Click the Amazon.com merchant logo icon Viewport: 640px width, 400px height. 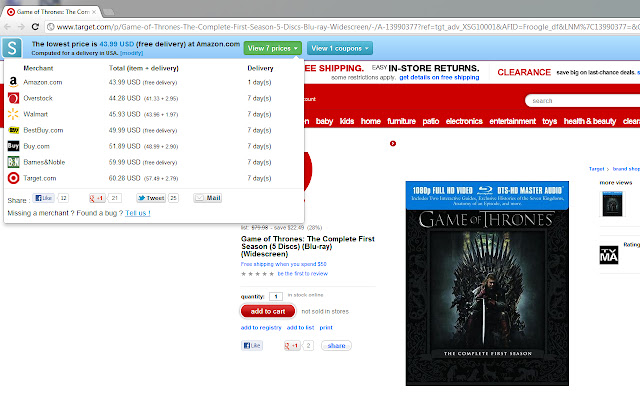pyautogui.click(x=13, y=82)
